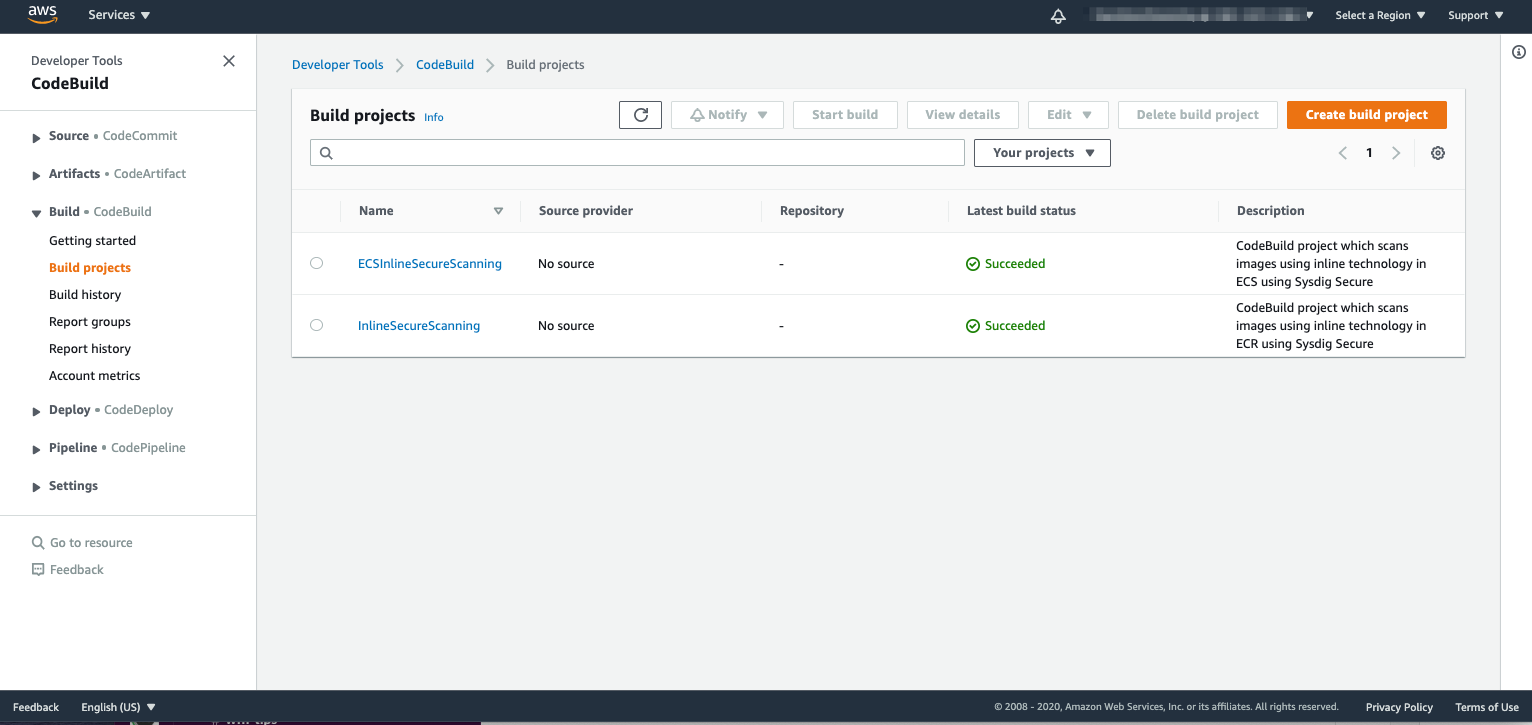Close the Developer Tools side panel
The width and height of the screenshot is (1532, 725).
229,61
